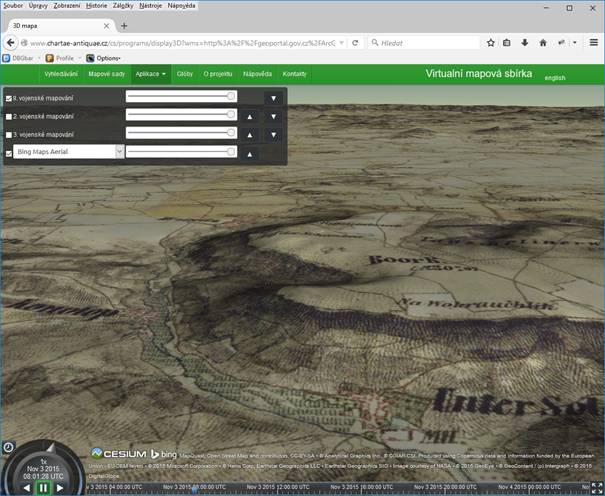
Task: Expand the Aplikace dropdown menu
Action: [150, 74]
